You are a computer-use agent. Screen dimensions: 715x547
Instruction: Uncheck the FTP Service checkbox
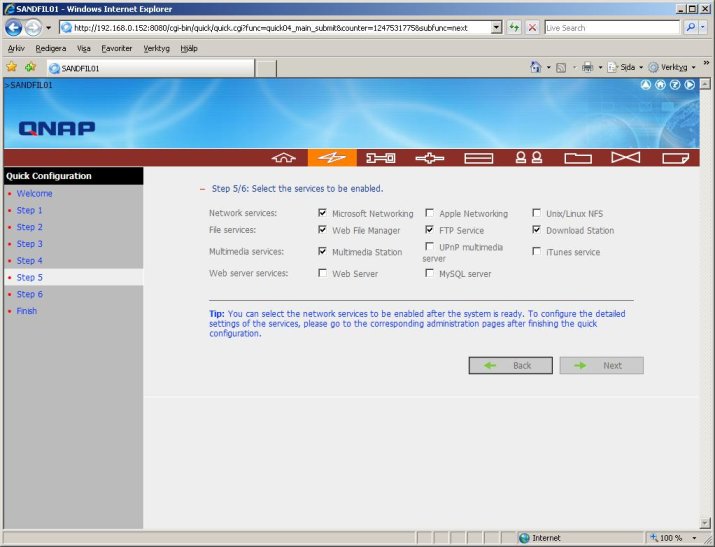click(430, 230)
